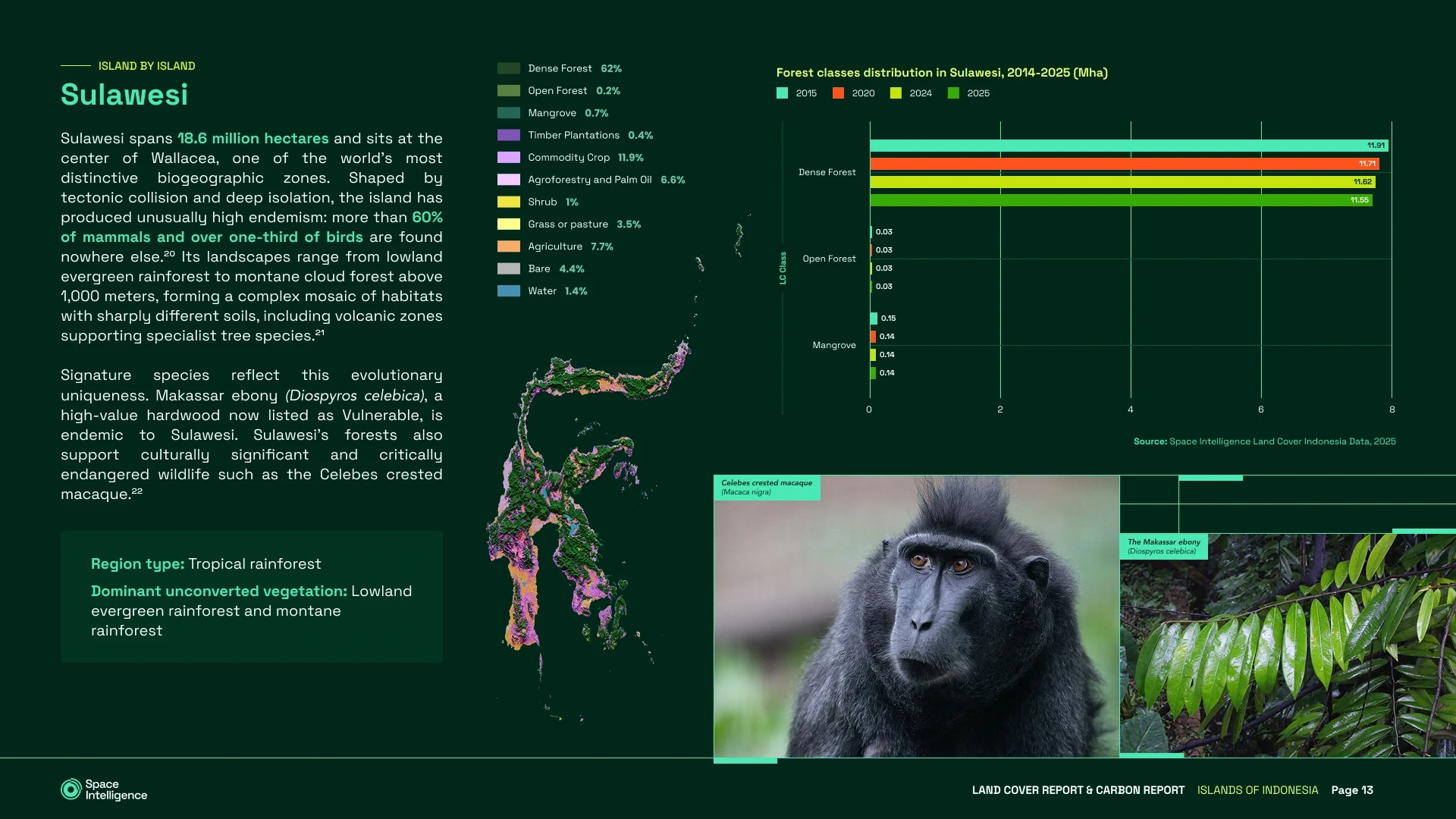Screen dimensions: 1456x819
Task: Click the ISLANDS OF INDONESIA footer link
Action: (1257, 790)
